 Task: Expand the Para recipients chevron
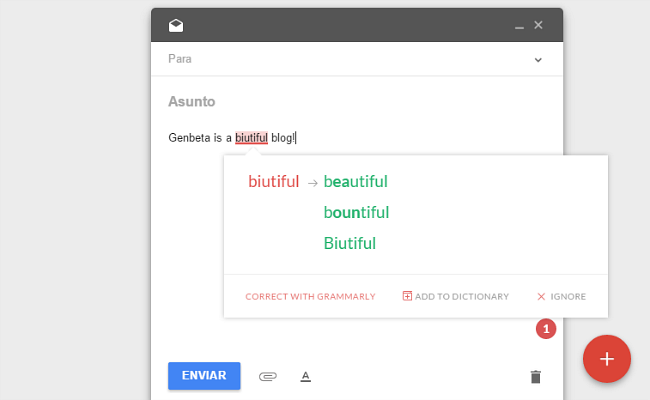tap(538, 60)
